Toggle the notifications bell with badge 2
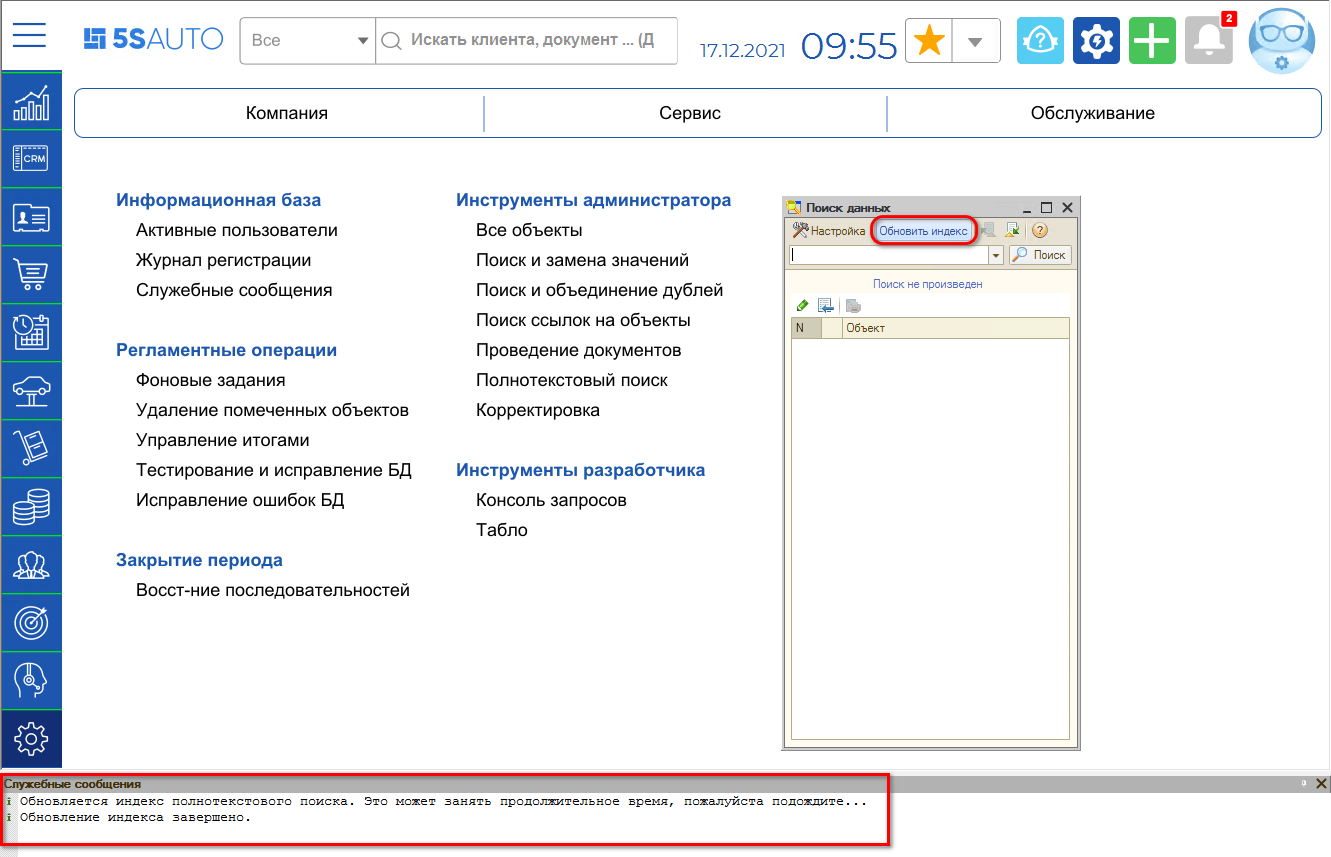Image resolution: width=1331 pixels, height=857 pixels. pyautogui.click(x=1209, y=40)
